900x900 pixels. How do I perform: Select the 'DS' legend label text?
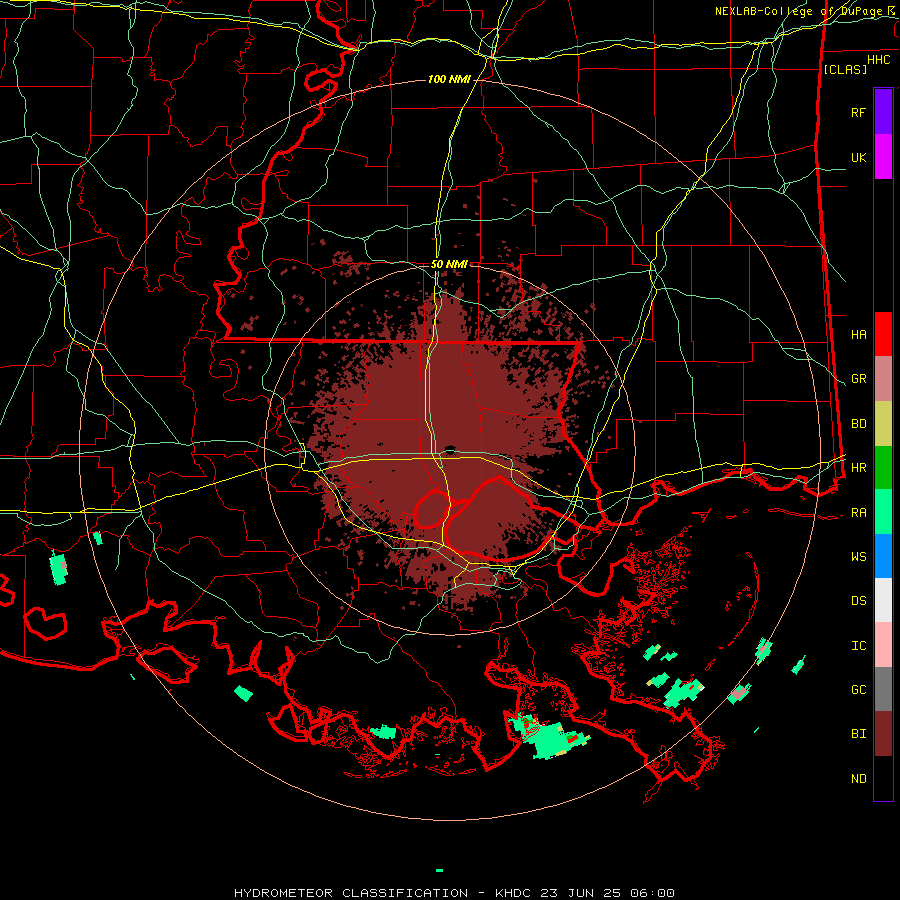[858, 601]
